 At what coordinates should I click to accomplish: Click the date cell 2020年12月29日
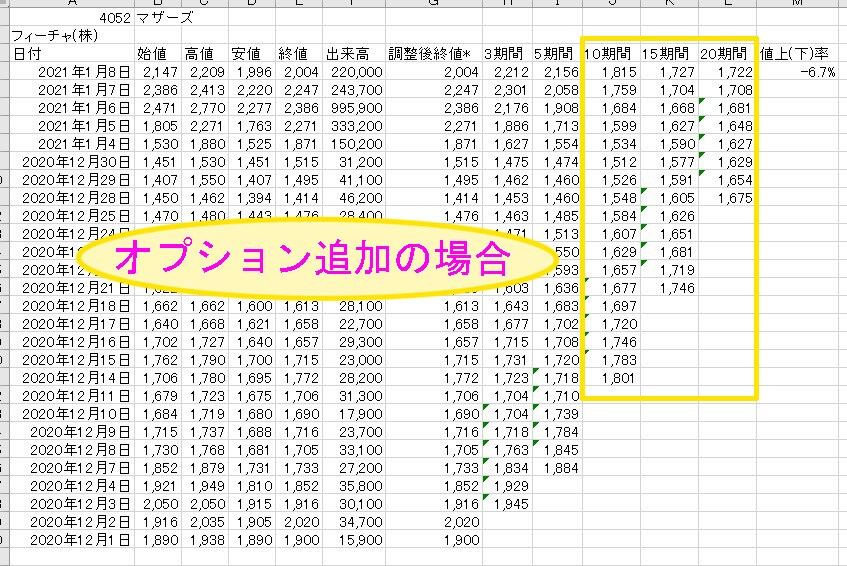(x=72, y=180)
